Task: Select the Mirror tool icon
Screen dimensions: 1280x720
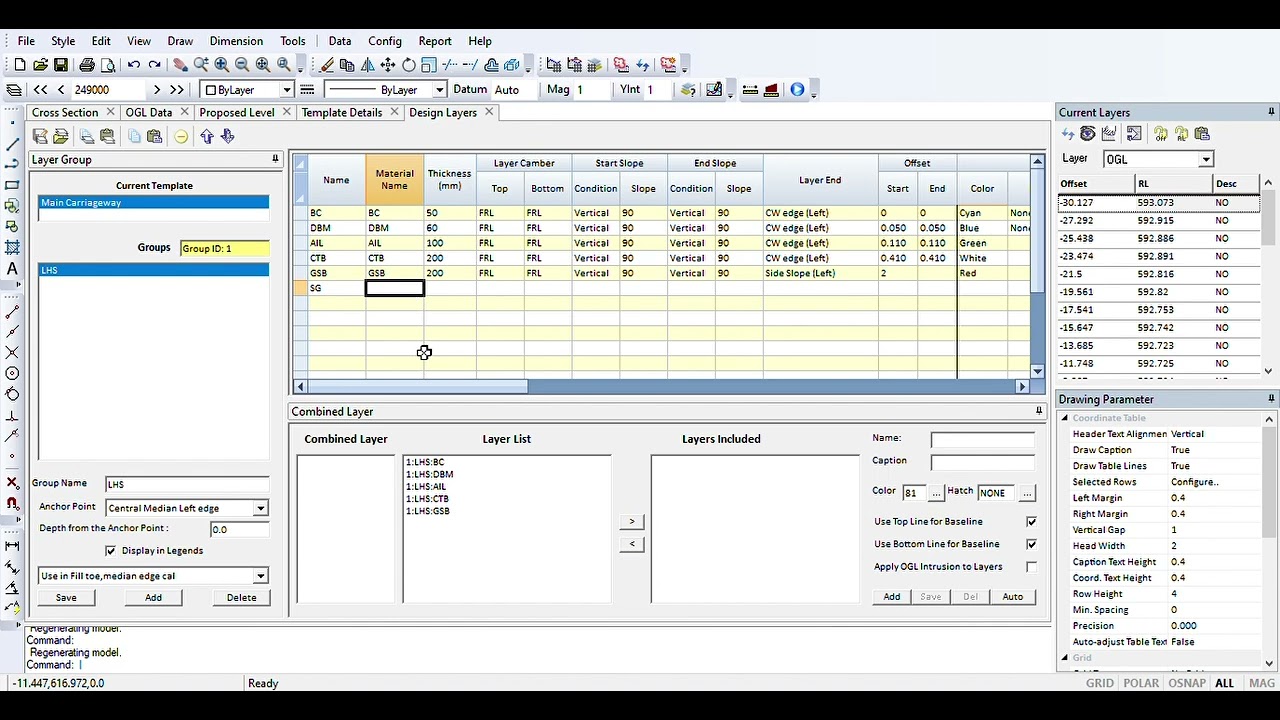Action: pos(368,65)
